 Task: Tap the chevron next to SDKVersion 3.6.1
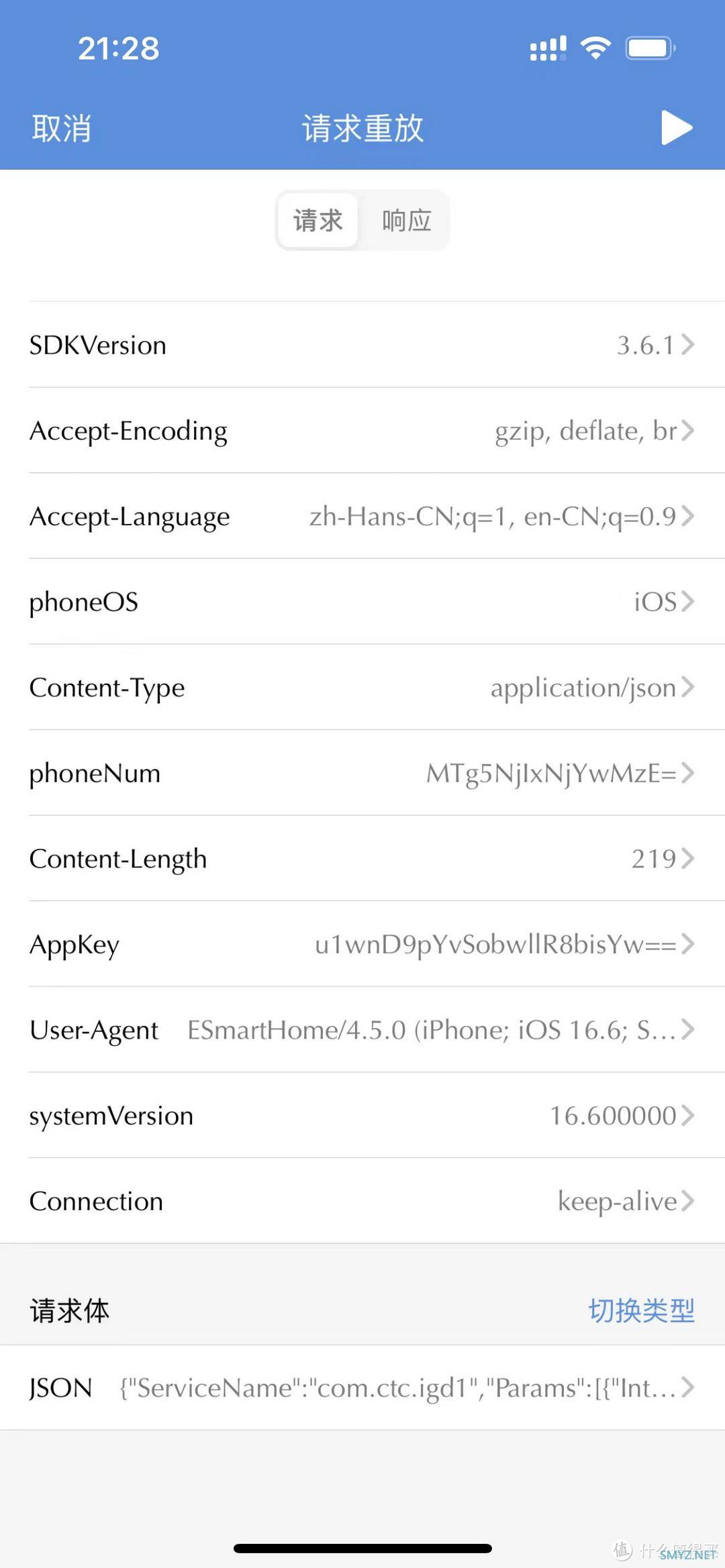tap(687, 345)
